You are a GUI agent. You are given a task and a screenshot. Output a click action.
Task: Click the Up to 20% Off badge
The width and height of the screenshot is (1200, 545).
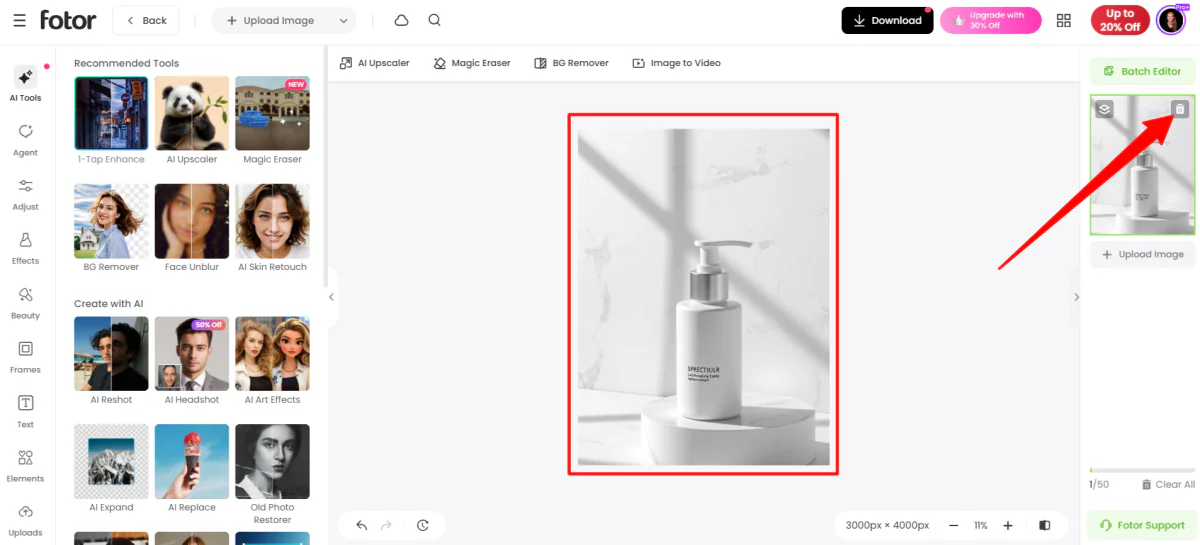[1120, 20]
